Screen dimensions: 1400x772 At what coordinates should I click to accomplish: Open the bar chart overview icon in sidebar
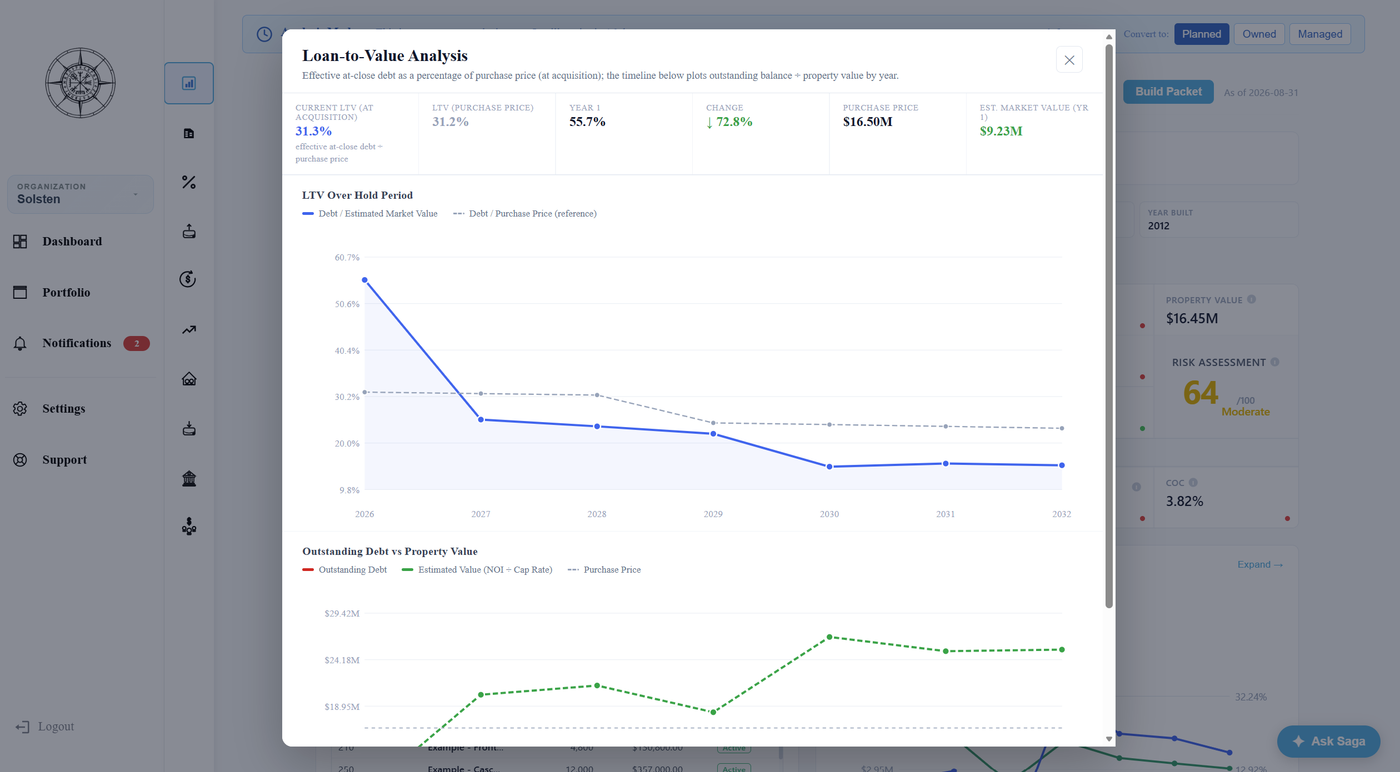189,84
